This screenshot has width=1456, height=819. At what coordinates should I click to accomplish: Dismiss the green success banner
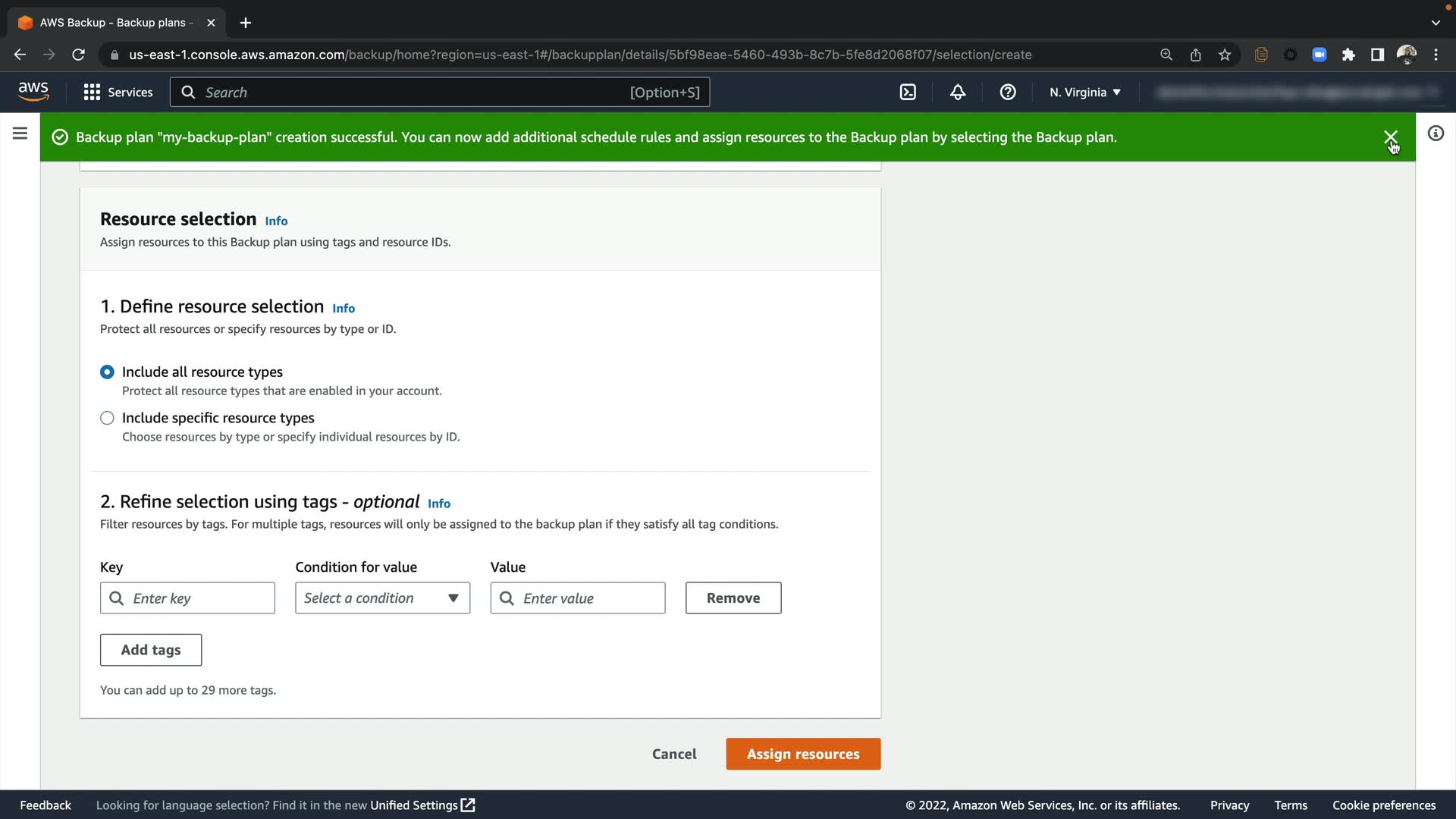(1390, 137)
